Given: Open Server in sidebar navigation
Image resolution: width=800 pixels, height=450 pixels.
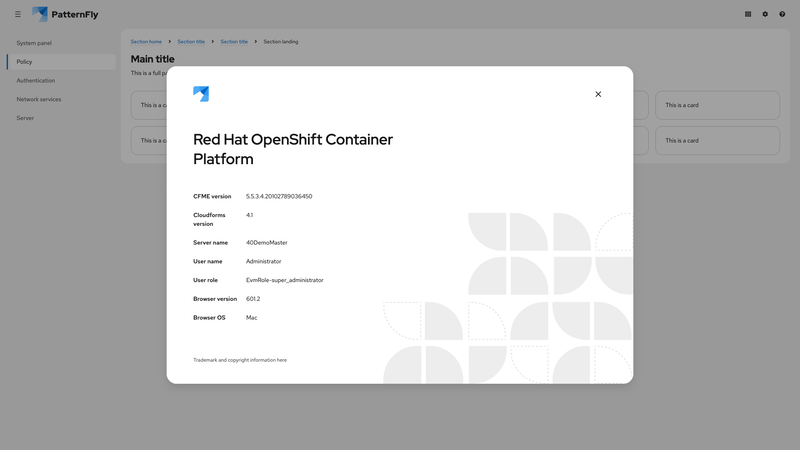Looking at the screenshot, I should point(25,118).
